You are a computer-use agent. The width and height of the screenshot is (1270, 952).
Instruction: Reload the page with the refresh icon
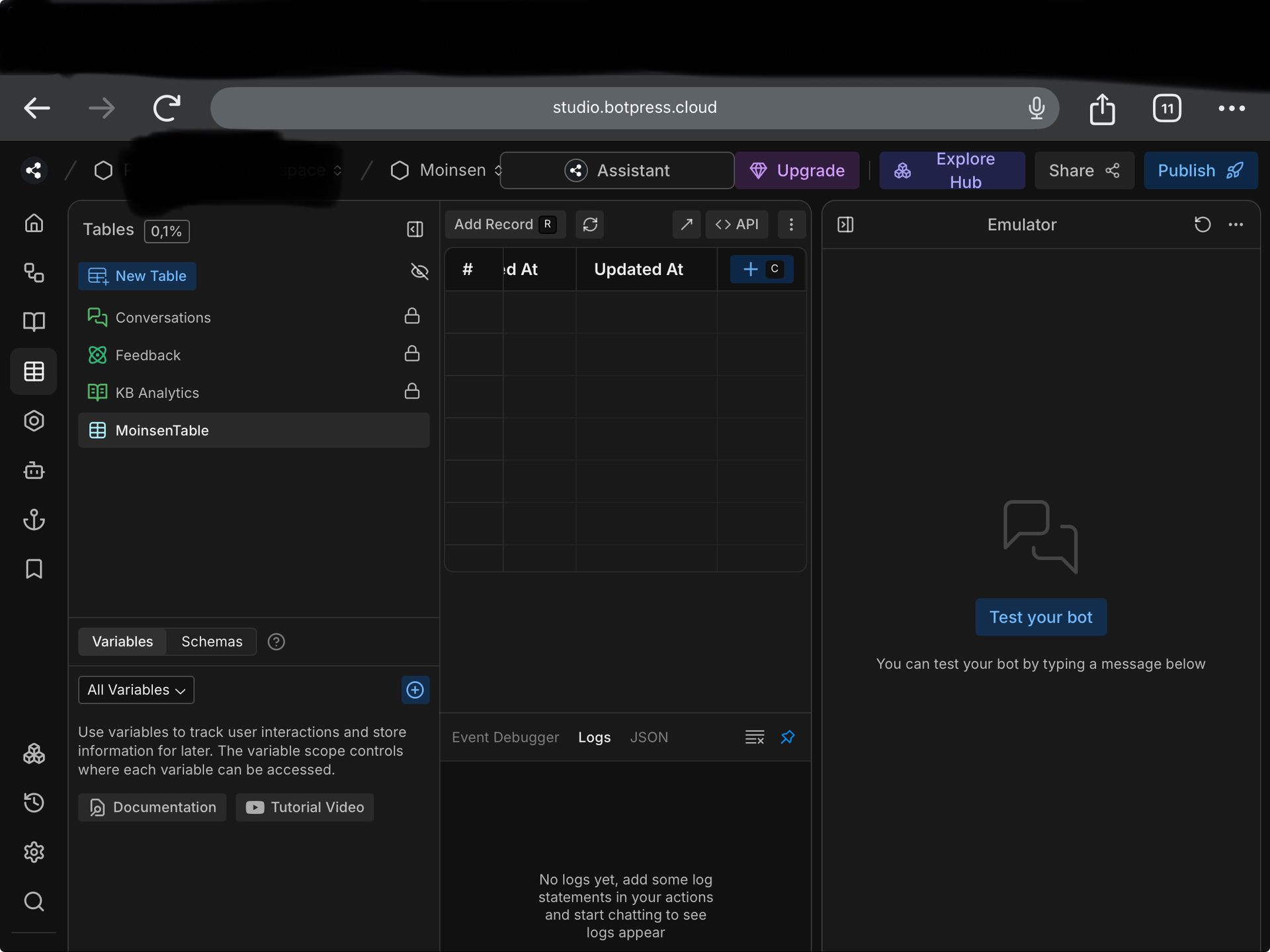(x=167, y=108)
